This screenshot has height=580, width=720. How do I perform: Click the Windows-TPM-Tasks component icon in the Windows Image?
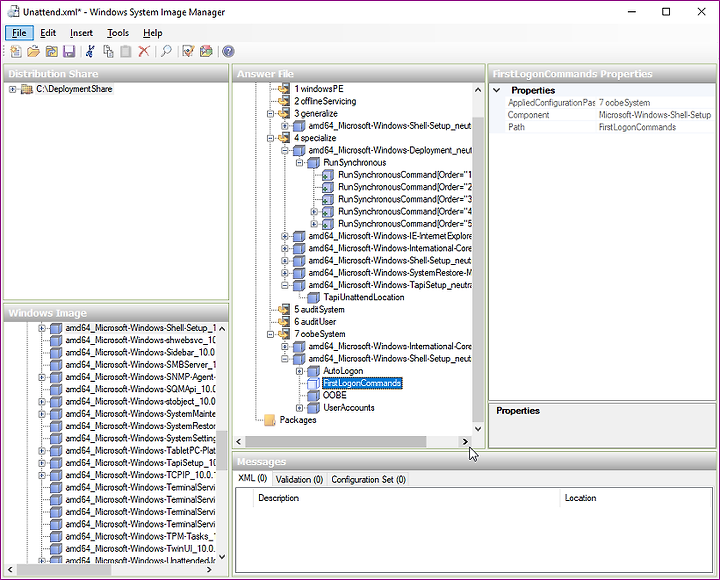pos(56,536)
